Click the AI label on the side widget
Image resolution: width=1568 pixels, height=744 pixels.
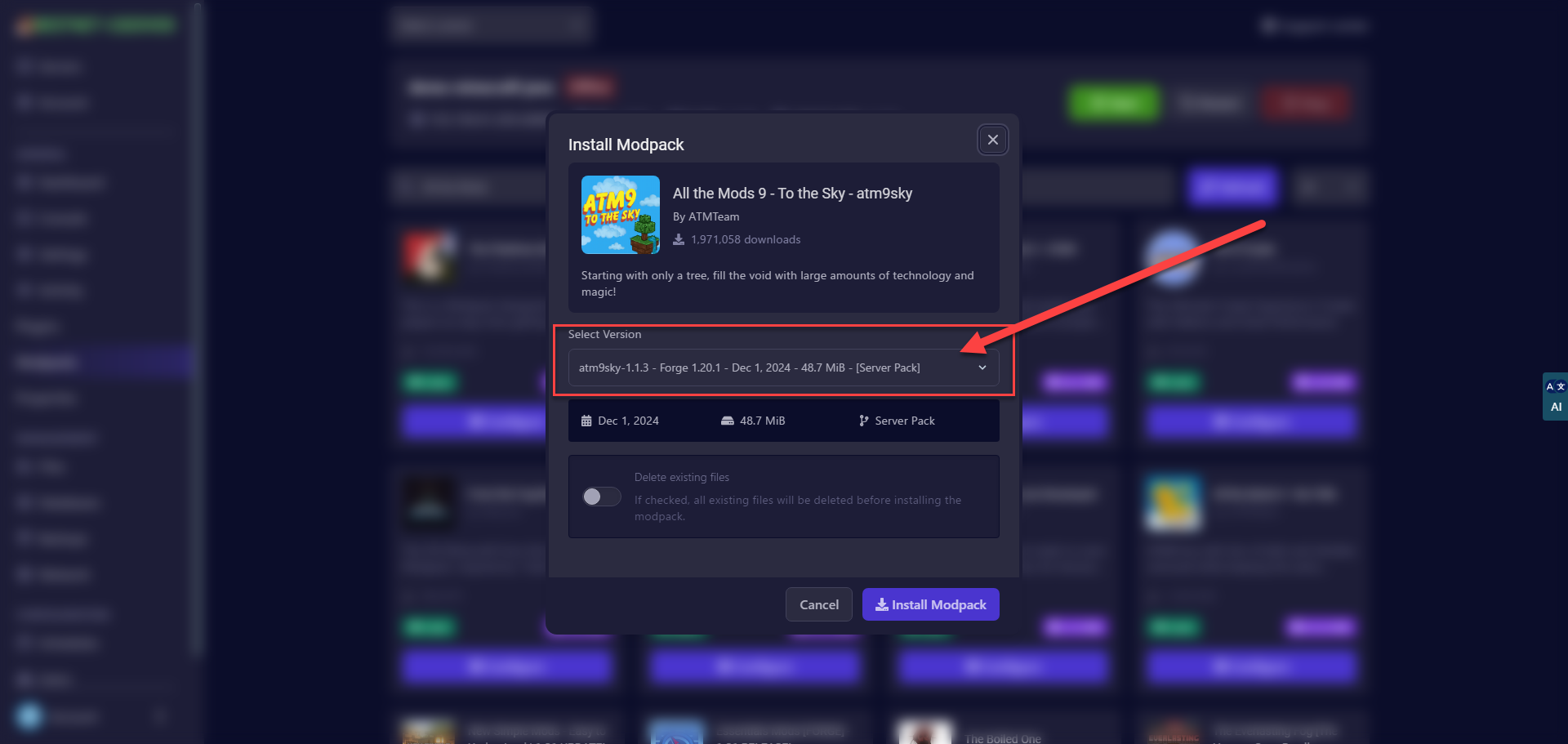pos(1556,407)
